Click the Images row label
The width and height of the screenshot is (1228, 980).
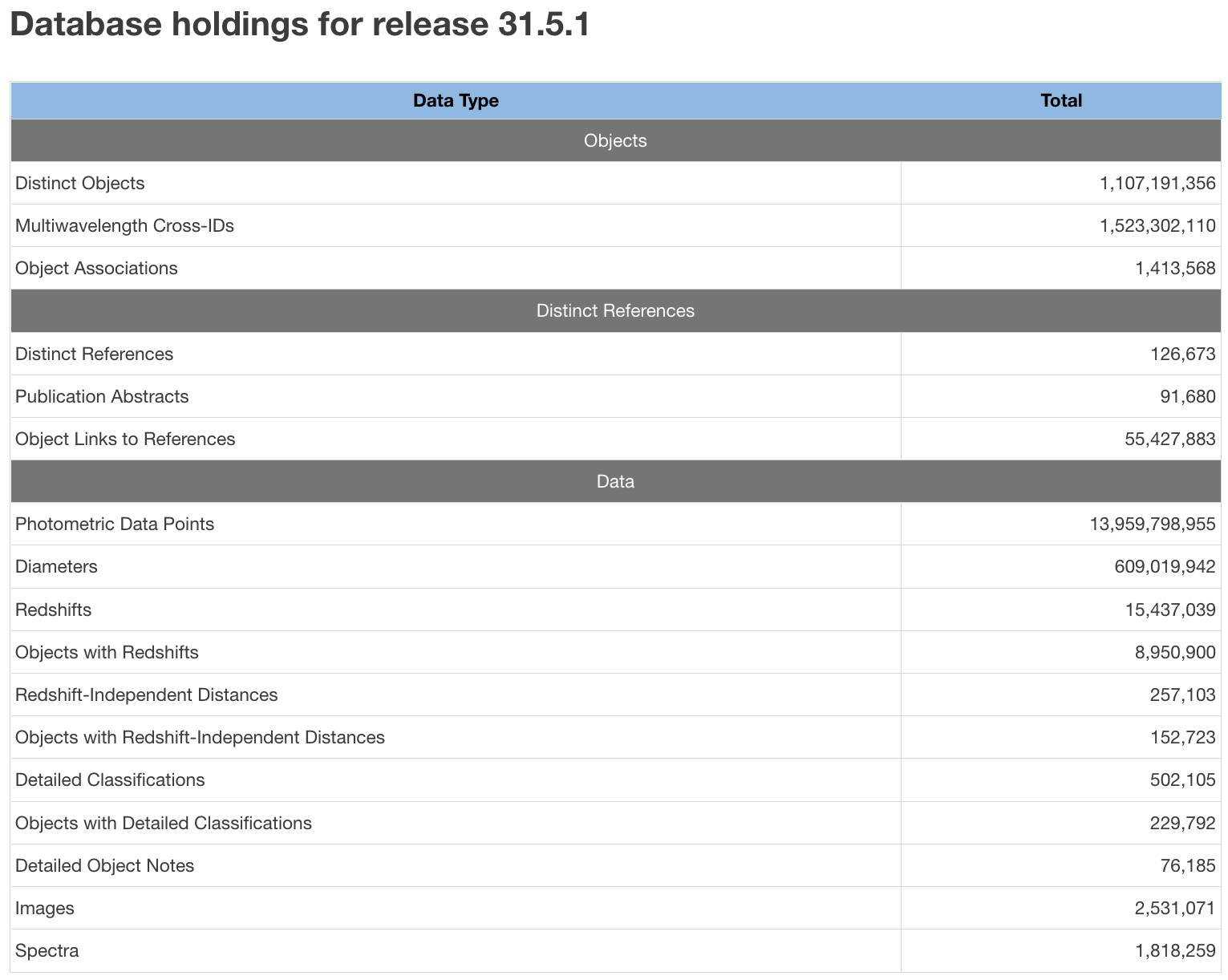pos(45,908)
